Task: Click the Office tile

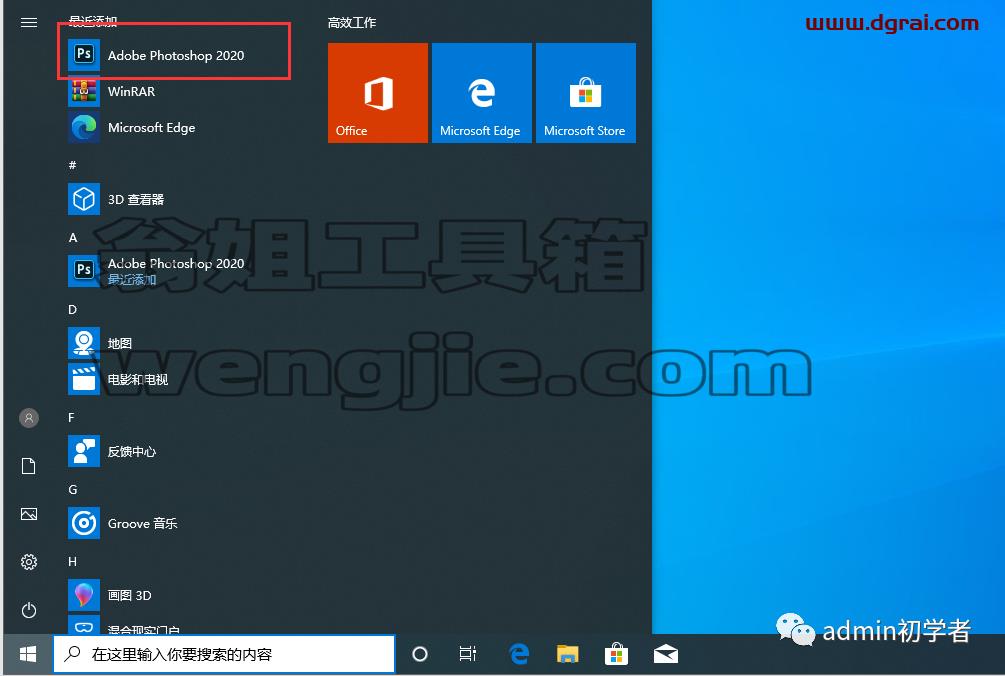Action: click(378, 93)
